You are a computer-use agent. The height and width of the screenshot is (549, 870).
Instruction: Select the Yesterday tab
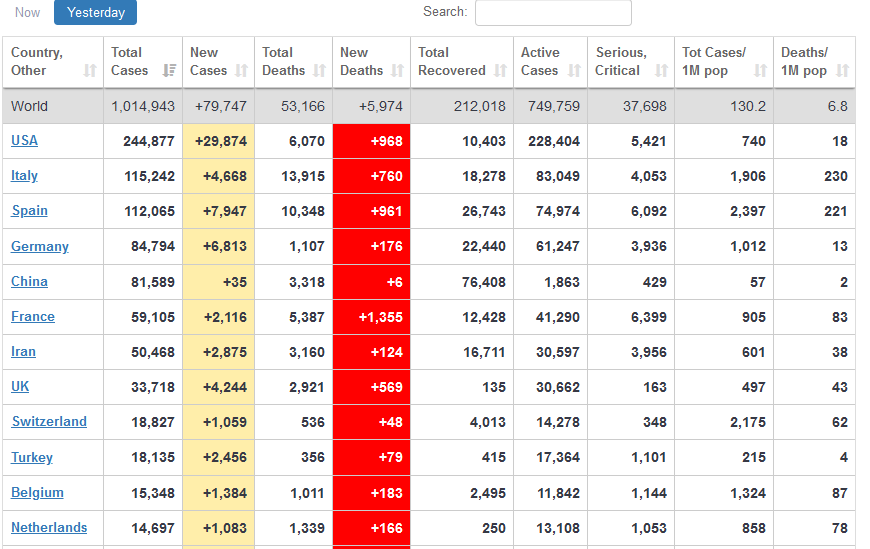pyautogui.click(x=96, y=13)
